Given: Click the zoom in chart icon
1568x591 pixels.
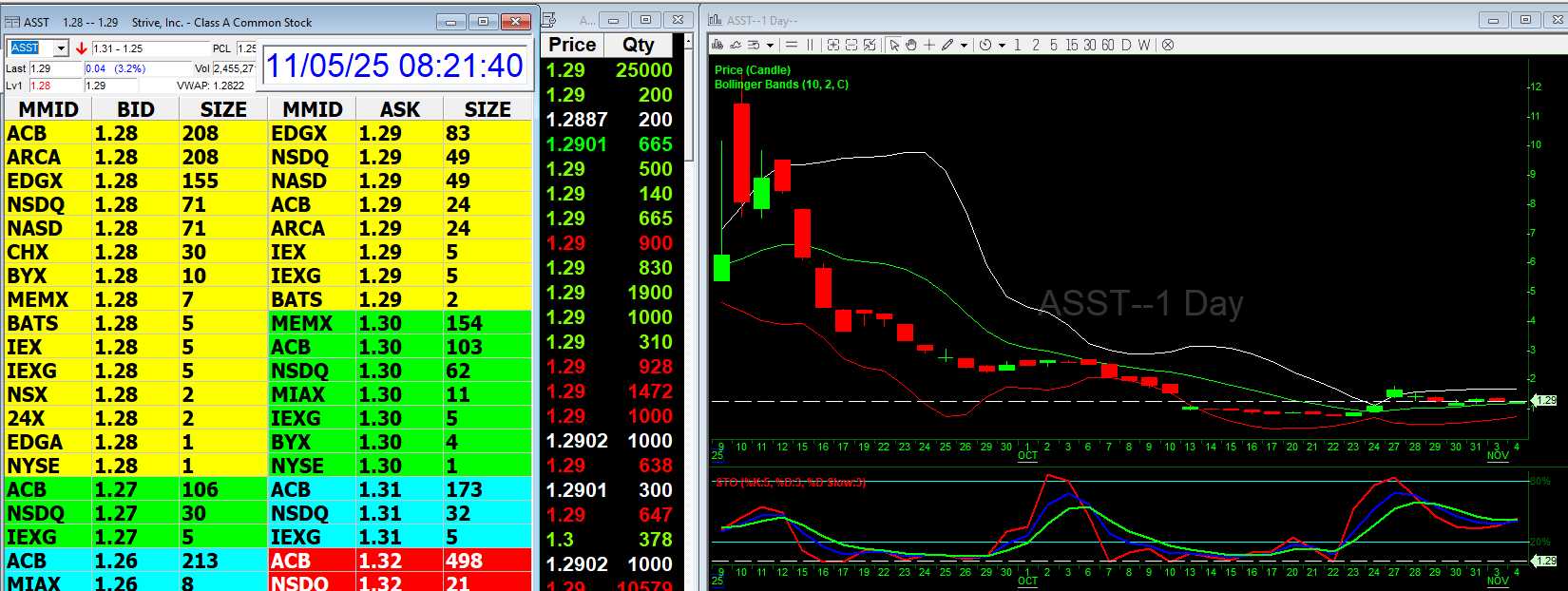Looking at the screenshot, I should coord(833,45).
